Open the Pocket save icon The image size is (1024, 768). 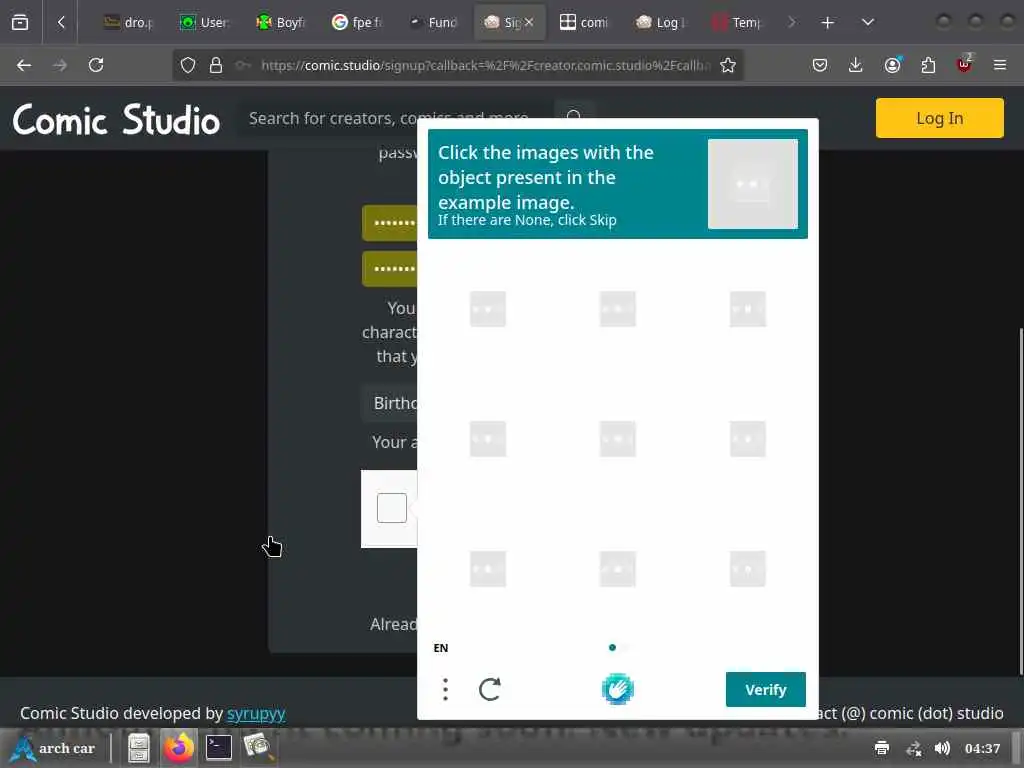pyautogui.click(x=820, y=65)
